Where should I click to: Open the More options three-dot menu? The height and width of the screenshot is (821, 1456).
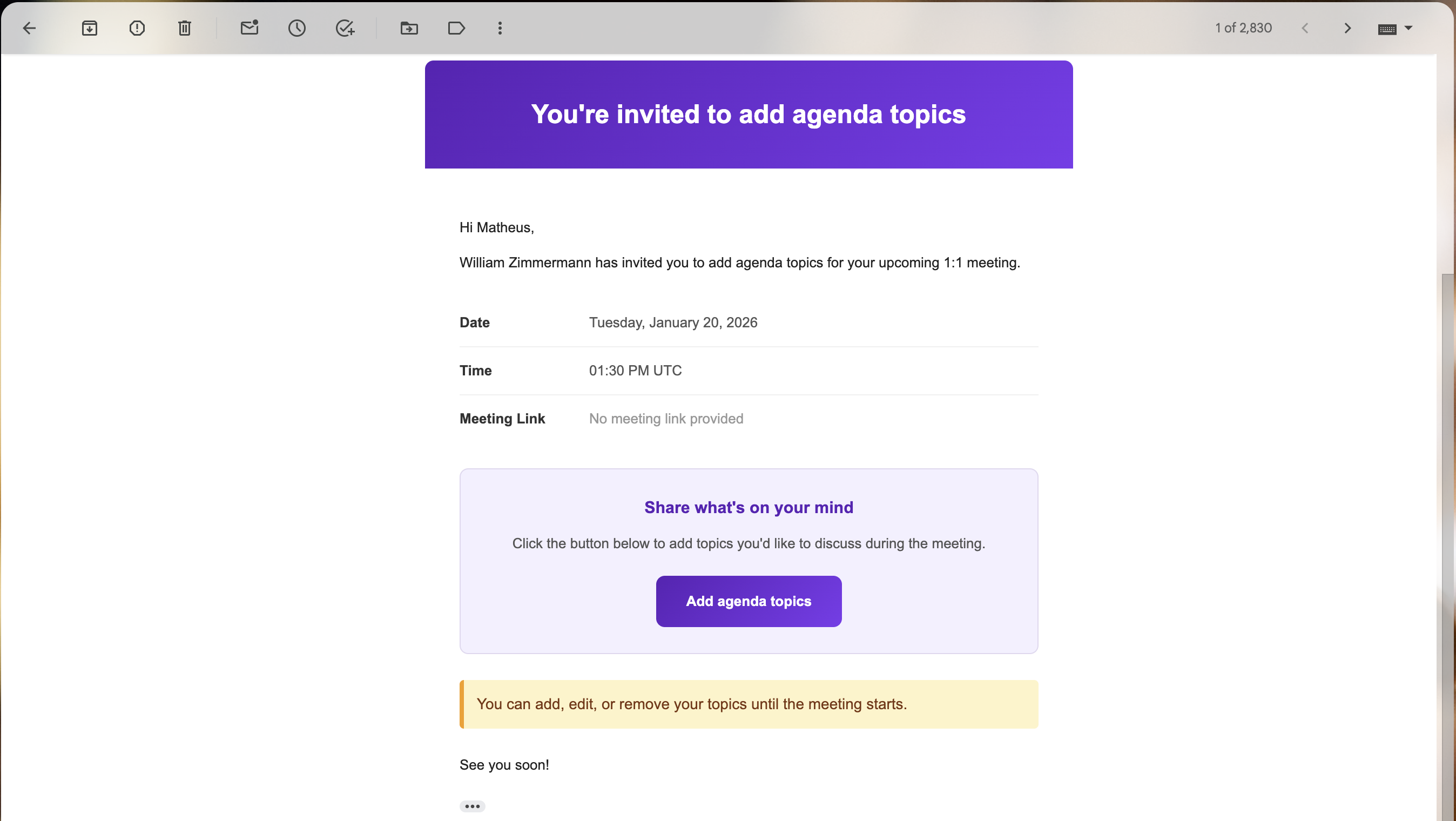pyautogui.click(x=500, y=28)
